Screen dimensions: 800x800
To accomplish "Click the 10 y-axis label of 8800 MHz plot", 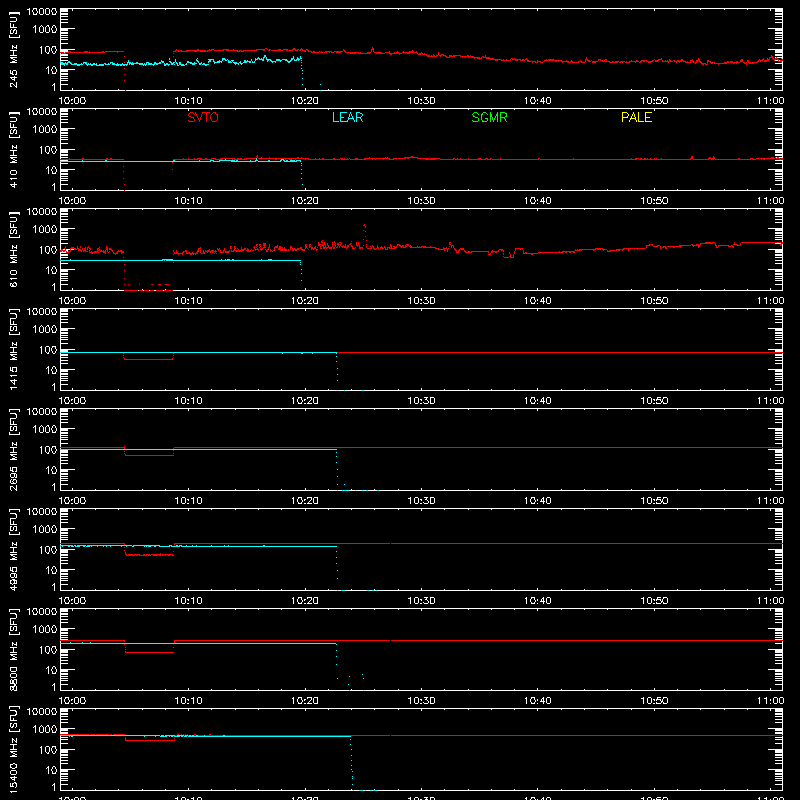I will click(51, 670).
